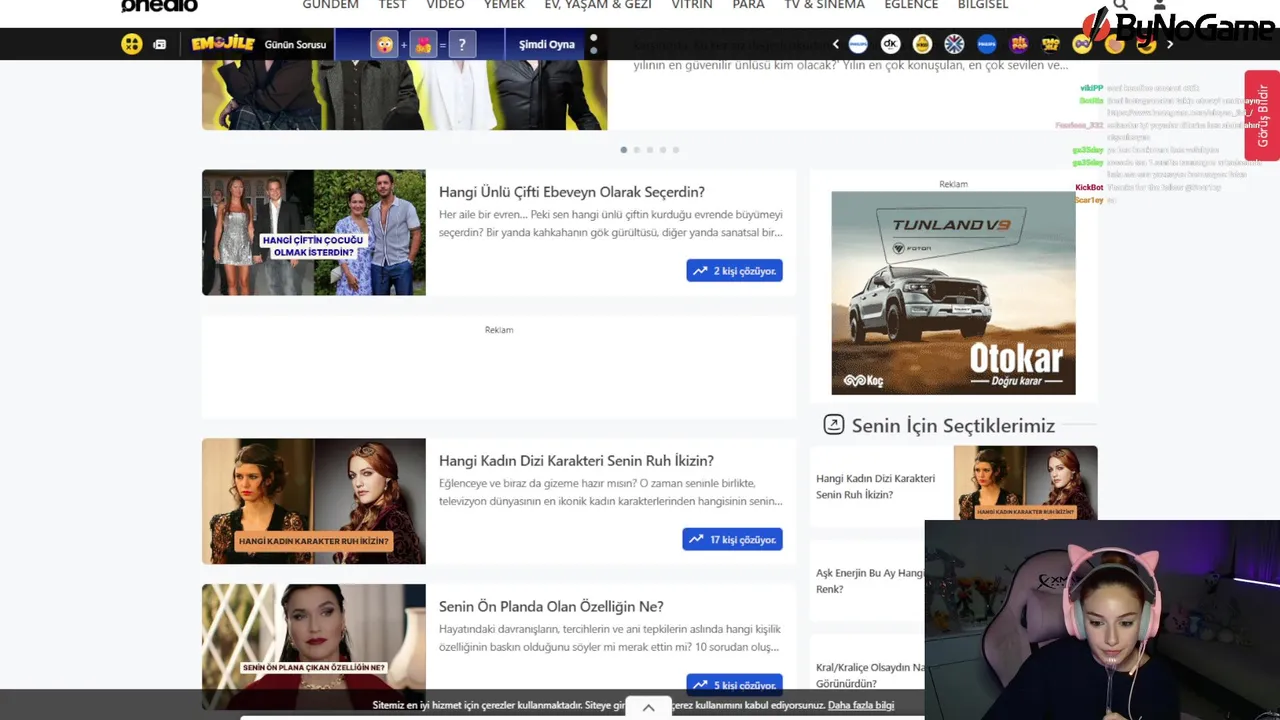Open the red Görüş Bildir feedback tab
The height and width of the screenshot is (720, 1280).
pyautogui.click(x=1262, y=115)
